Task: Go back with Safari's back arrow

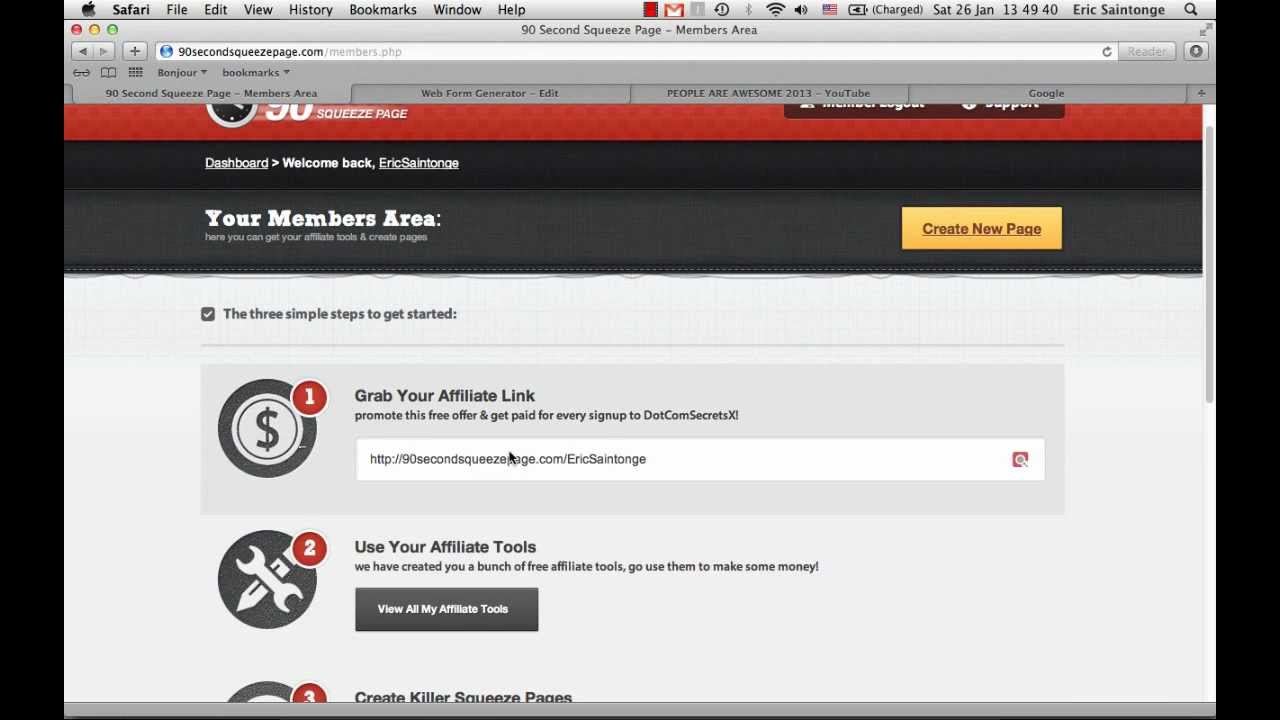Action: pos(83,51)
